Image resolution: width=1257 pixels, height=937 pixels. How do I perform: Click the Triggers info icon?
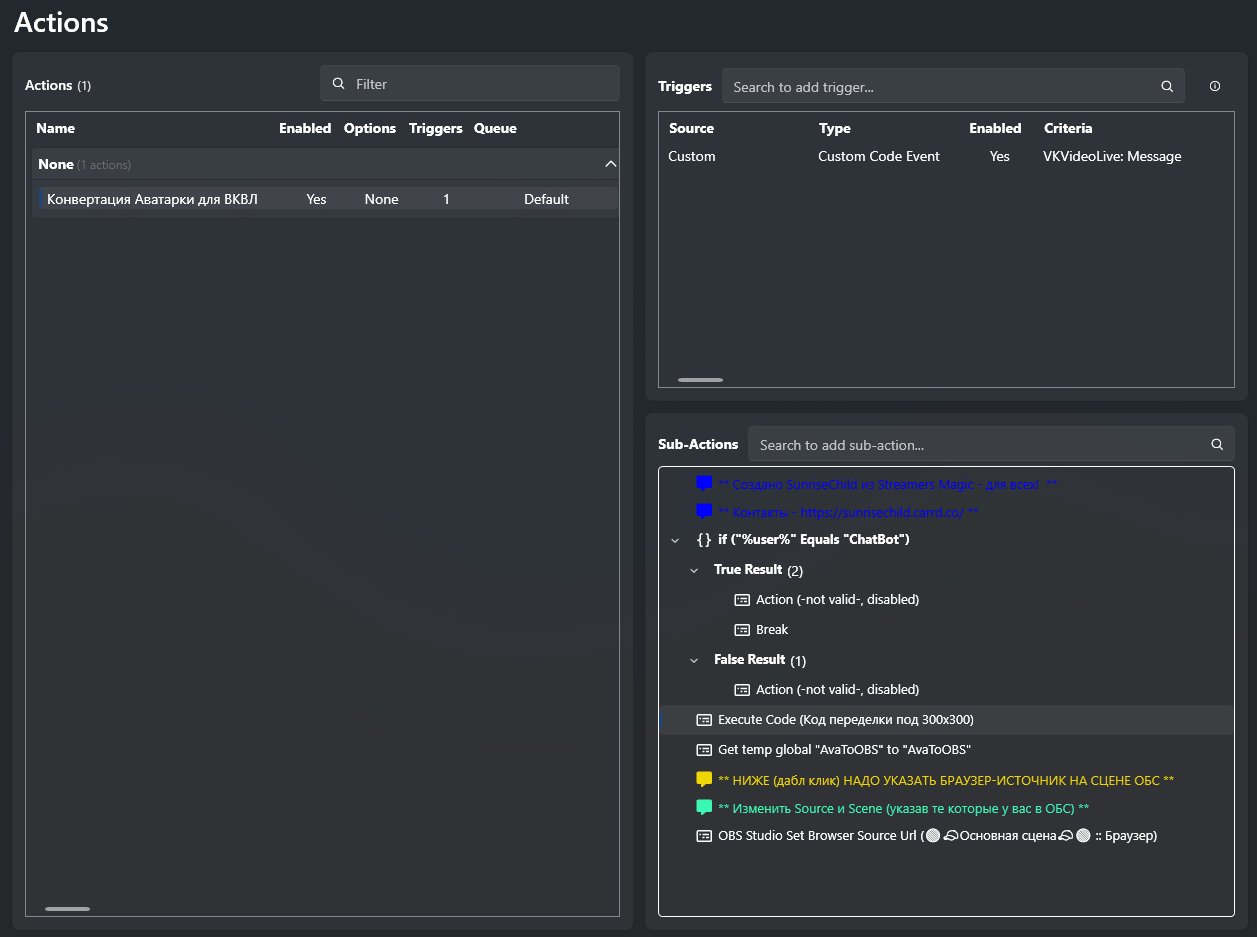tap(1215, 87)
